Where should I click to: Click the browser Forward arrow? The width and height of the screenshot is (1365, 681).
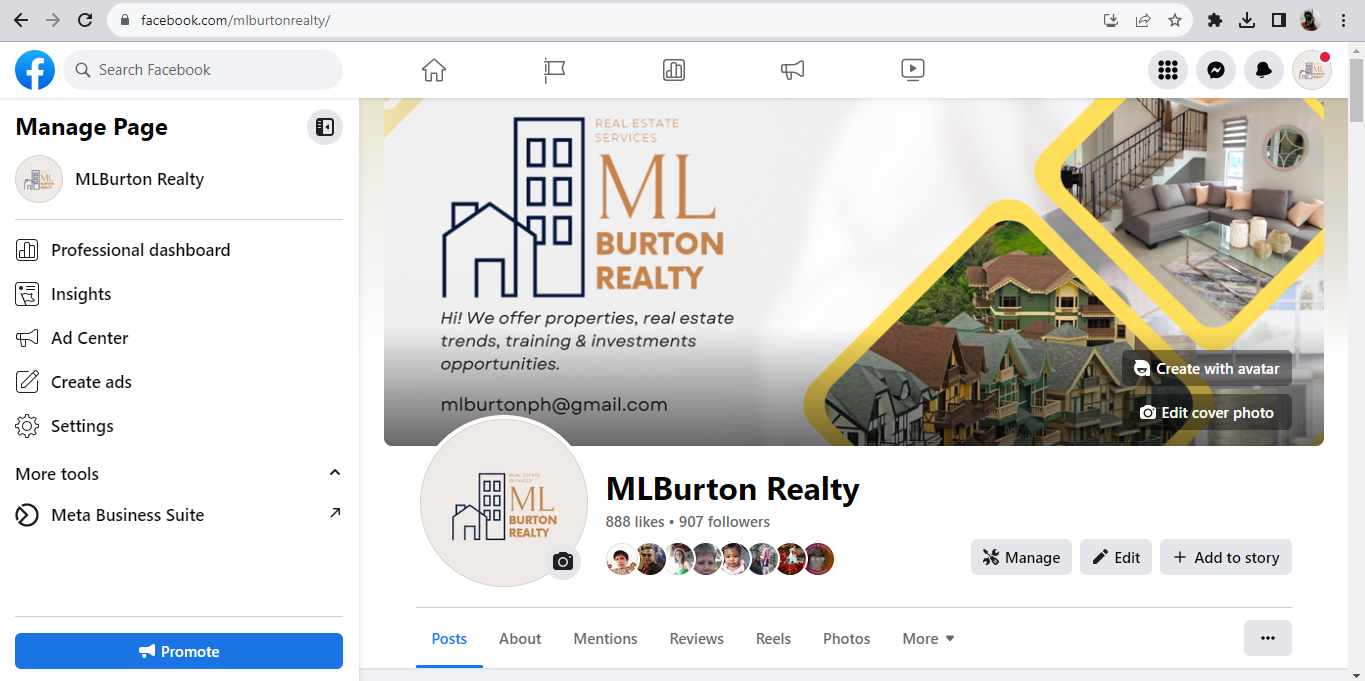click(53, 20)
